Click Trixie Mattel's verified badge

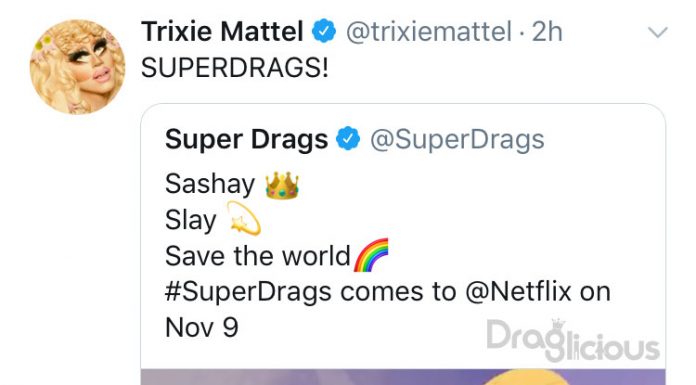324,31
